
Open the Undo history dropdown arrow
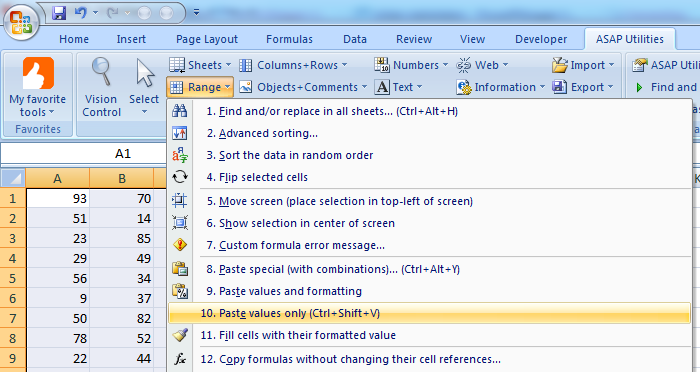(95, 13)
